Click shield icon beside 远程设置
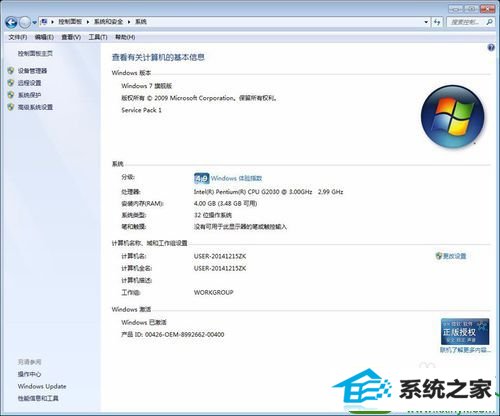 pos(11,83)
